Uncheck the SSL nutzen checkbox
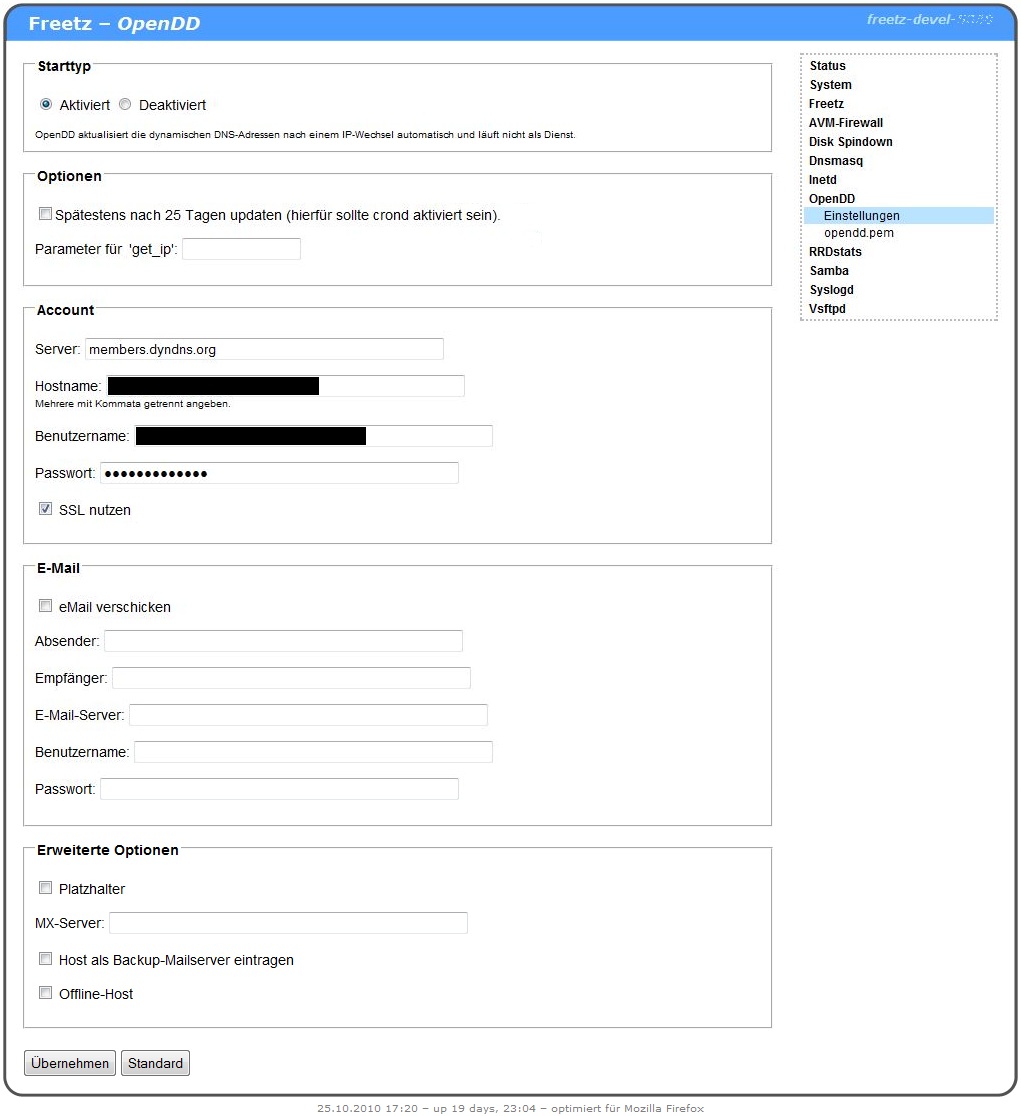1021x1116 pixels. [x=45, y=509]
